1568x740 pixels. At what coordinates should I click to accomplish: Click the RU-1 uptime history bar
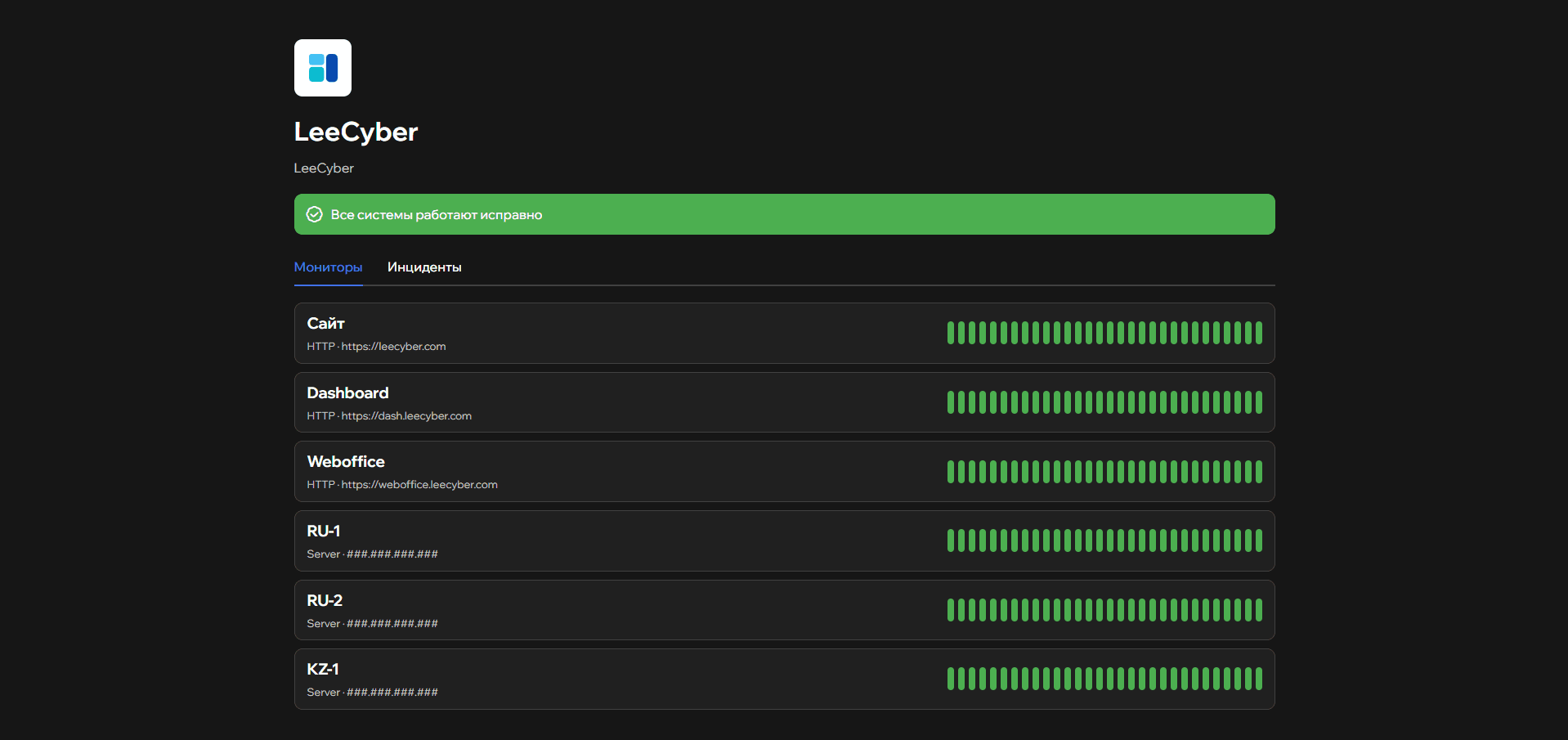click(x=1104, y=540)
